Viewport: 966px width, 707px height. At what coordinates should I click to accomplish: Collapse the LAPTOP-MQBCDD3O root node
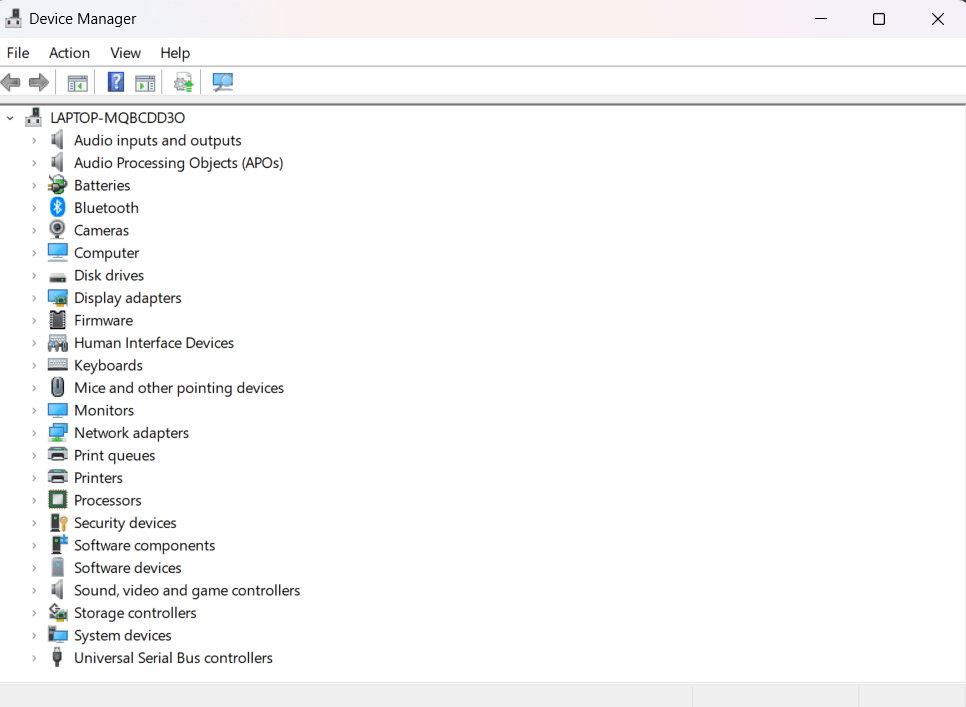click(x=11, y=118)
